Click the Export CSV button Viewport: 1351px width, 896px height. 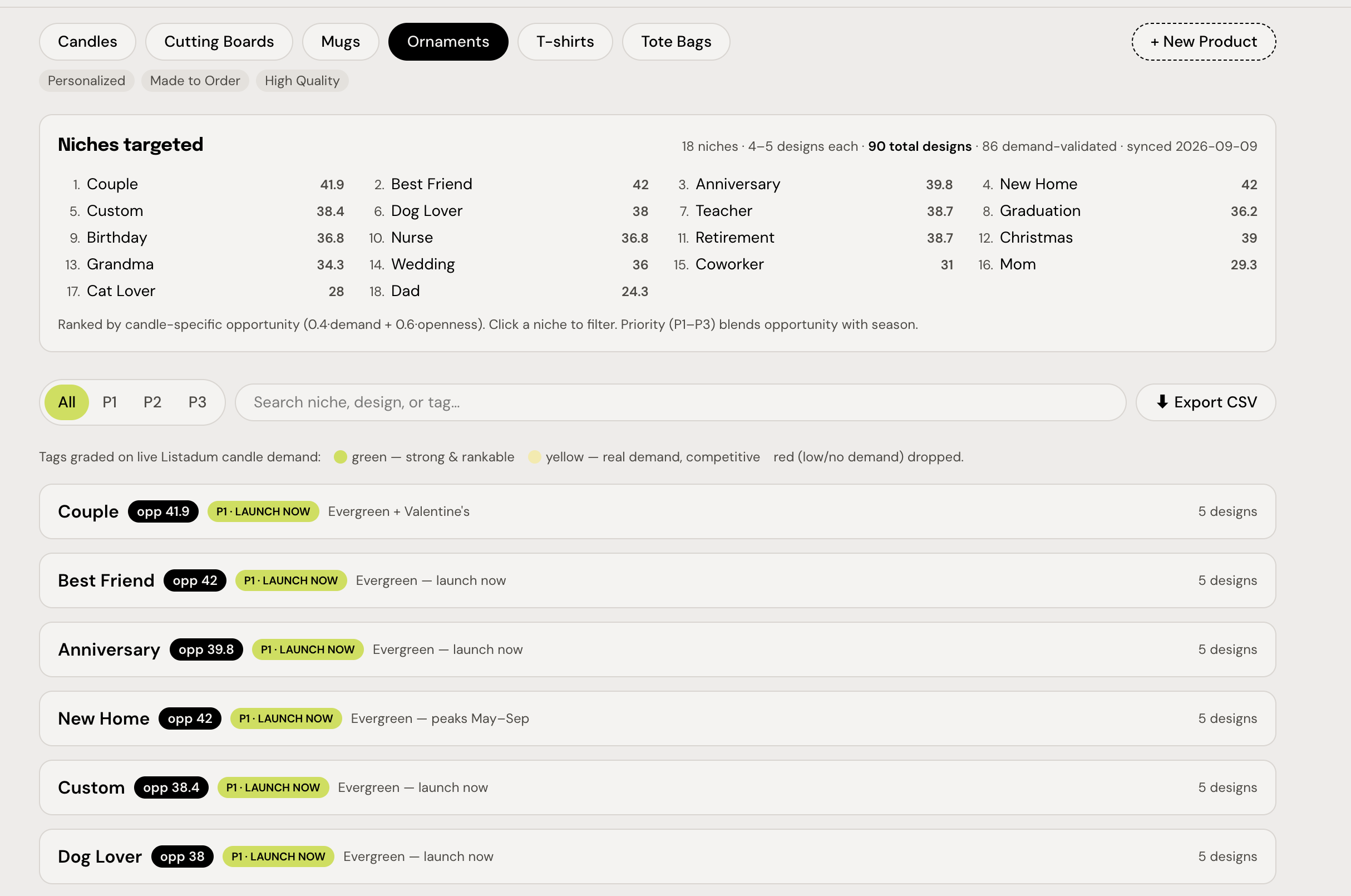click(x=1205, y=402)
